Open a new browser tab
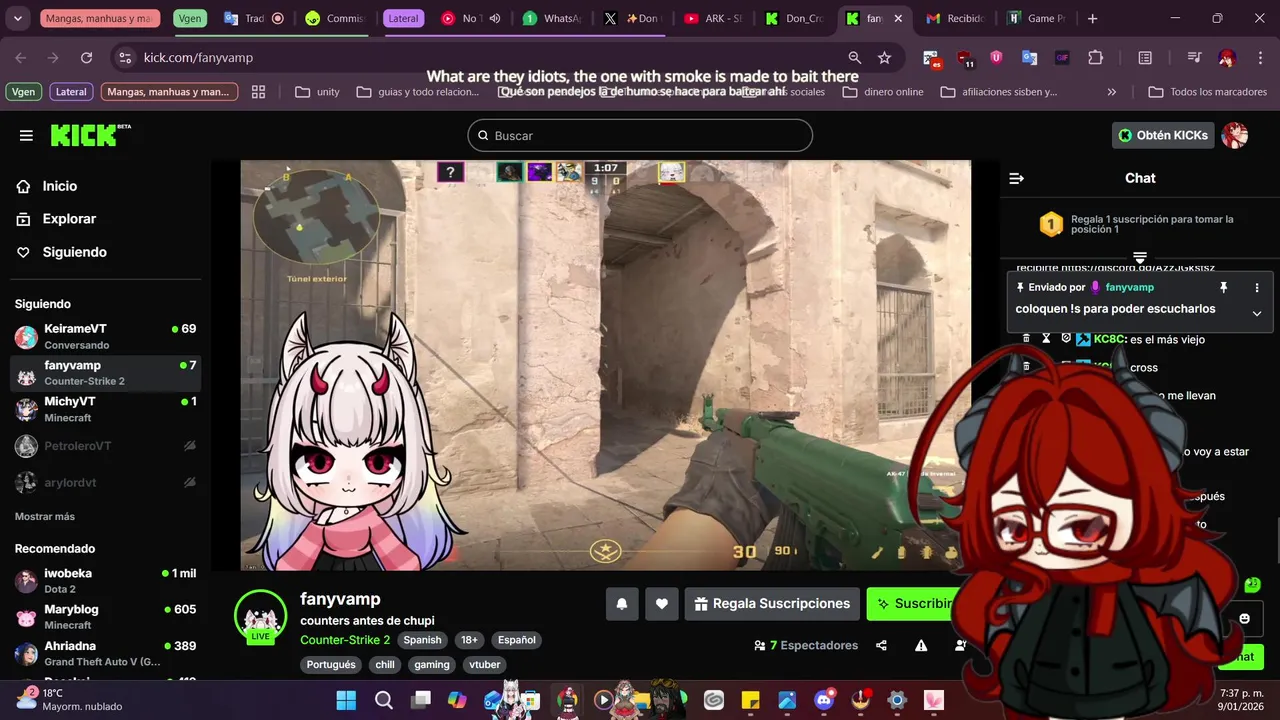This screenshot has height=720, width=1280. point(1092,18)
